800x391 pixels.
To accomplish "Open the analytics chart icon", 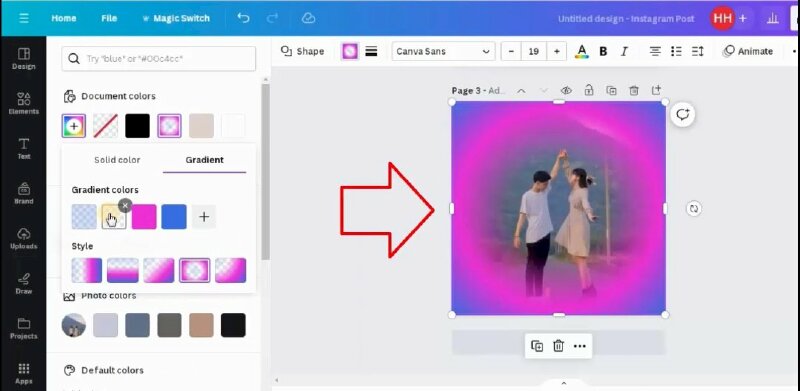I will point(773,18).
